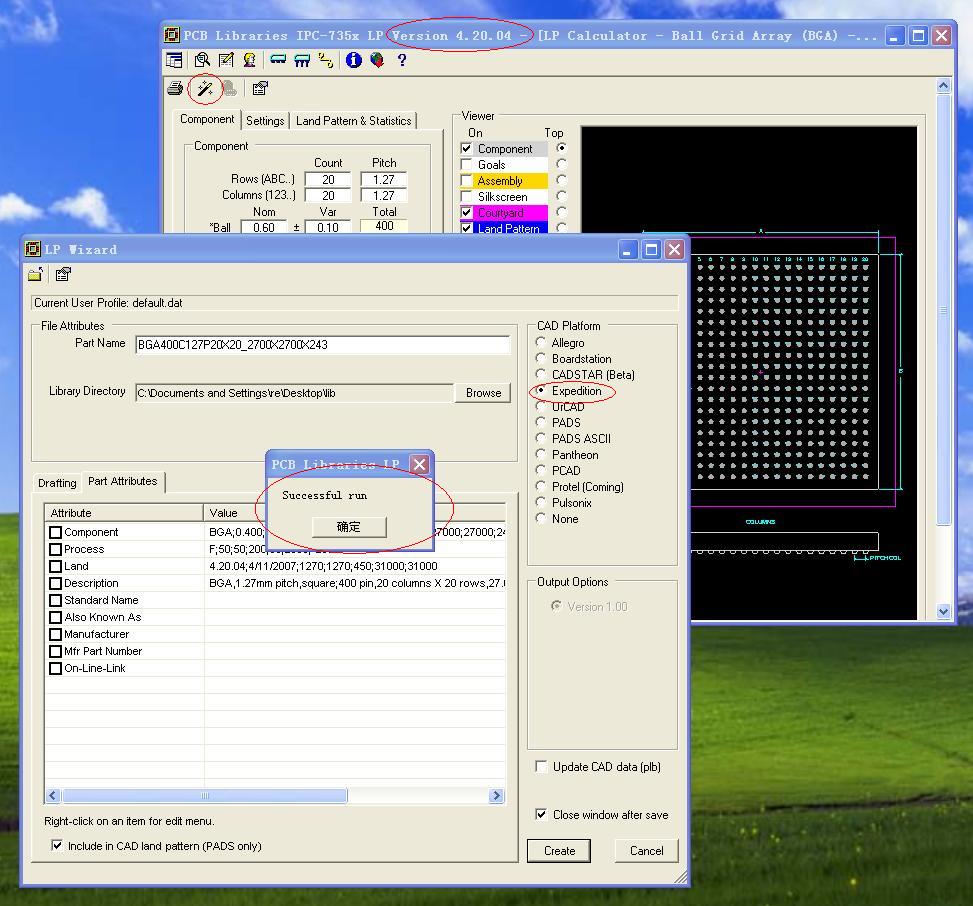Confirm the Successful run dialog
The height and width of the screenshot is (906, 973).
(348, 527)
